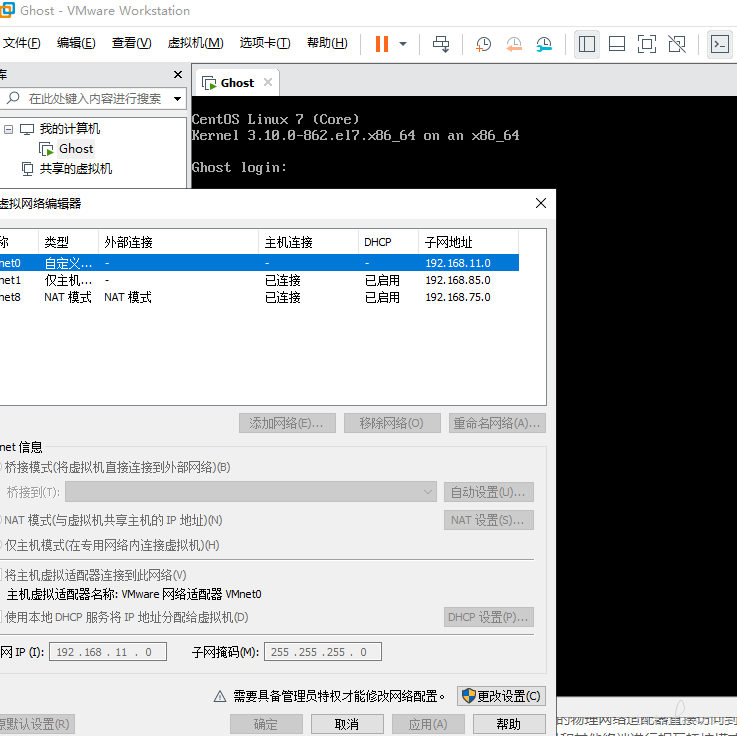Select the network row with subnet 192.168.11.0
The image size is (737, 736).
point(259,263)
